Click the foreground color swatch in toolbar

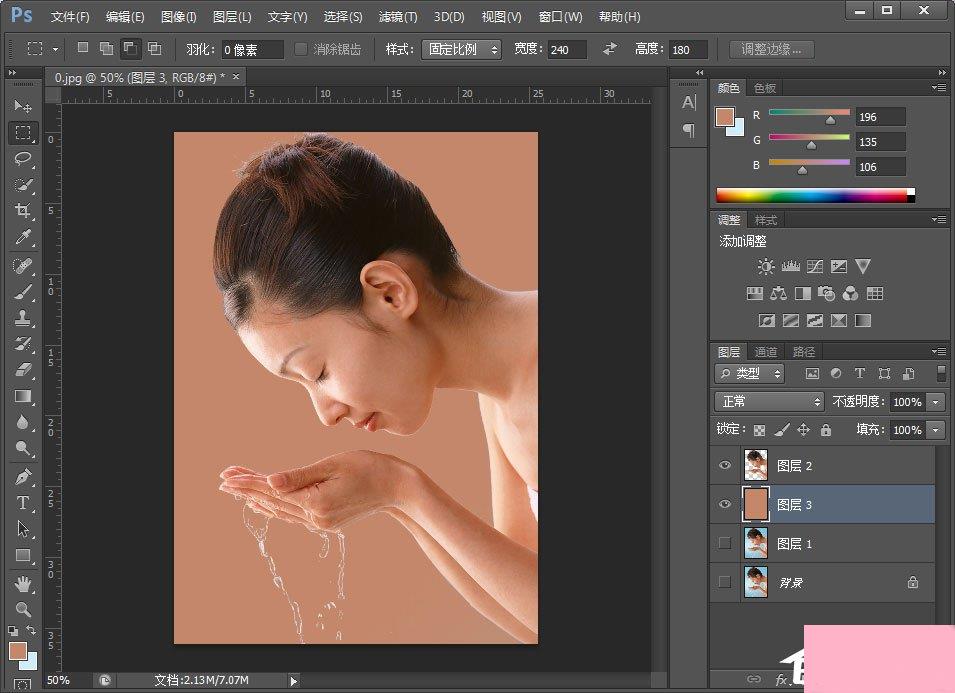18,651
